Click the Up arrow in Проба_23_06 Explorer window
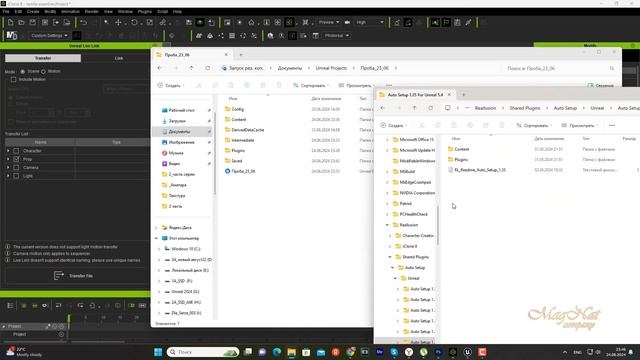Screen dimensions: 640x360 191,68
